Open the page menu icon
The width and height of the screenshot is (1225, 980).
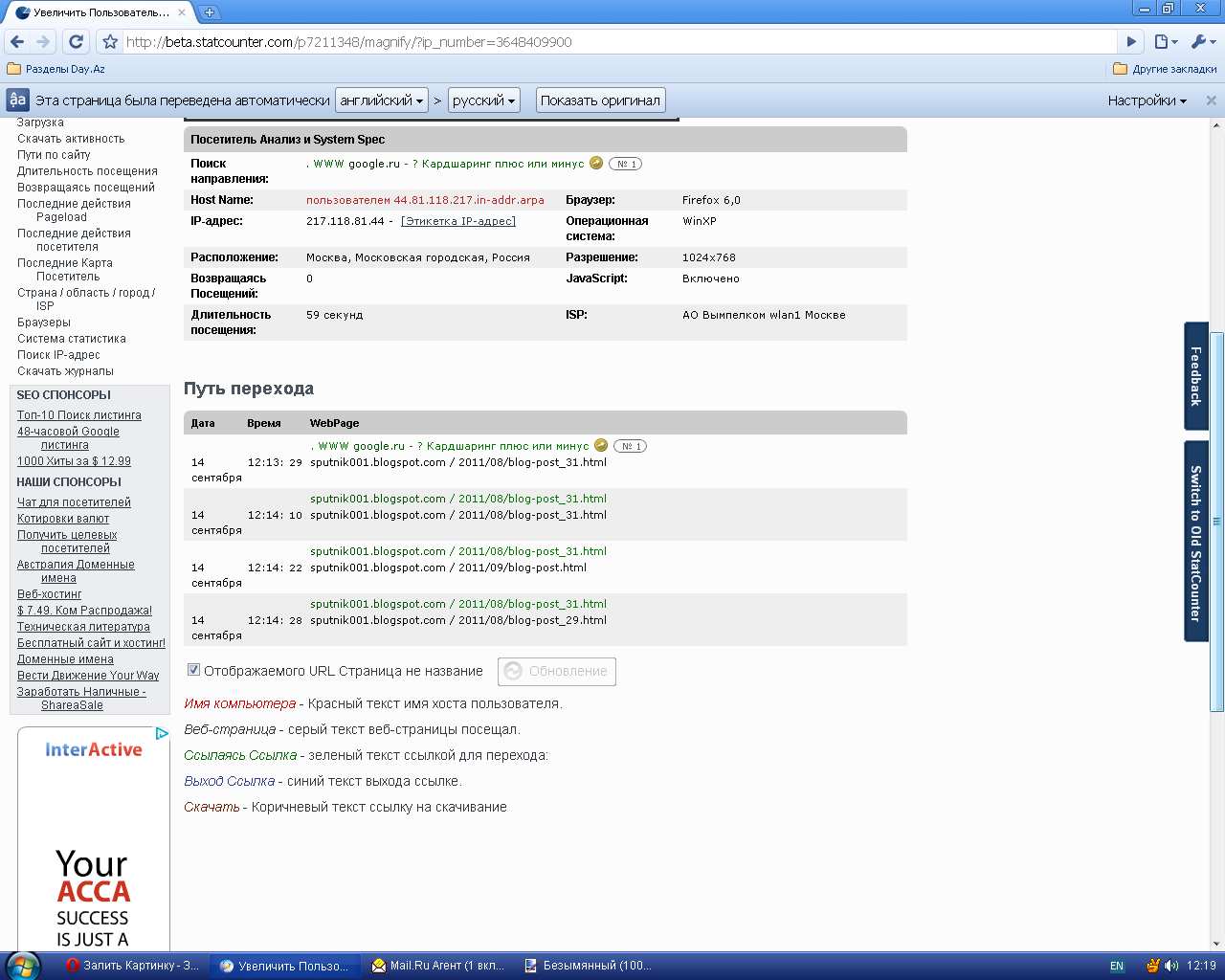point(1166,42)
